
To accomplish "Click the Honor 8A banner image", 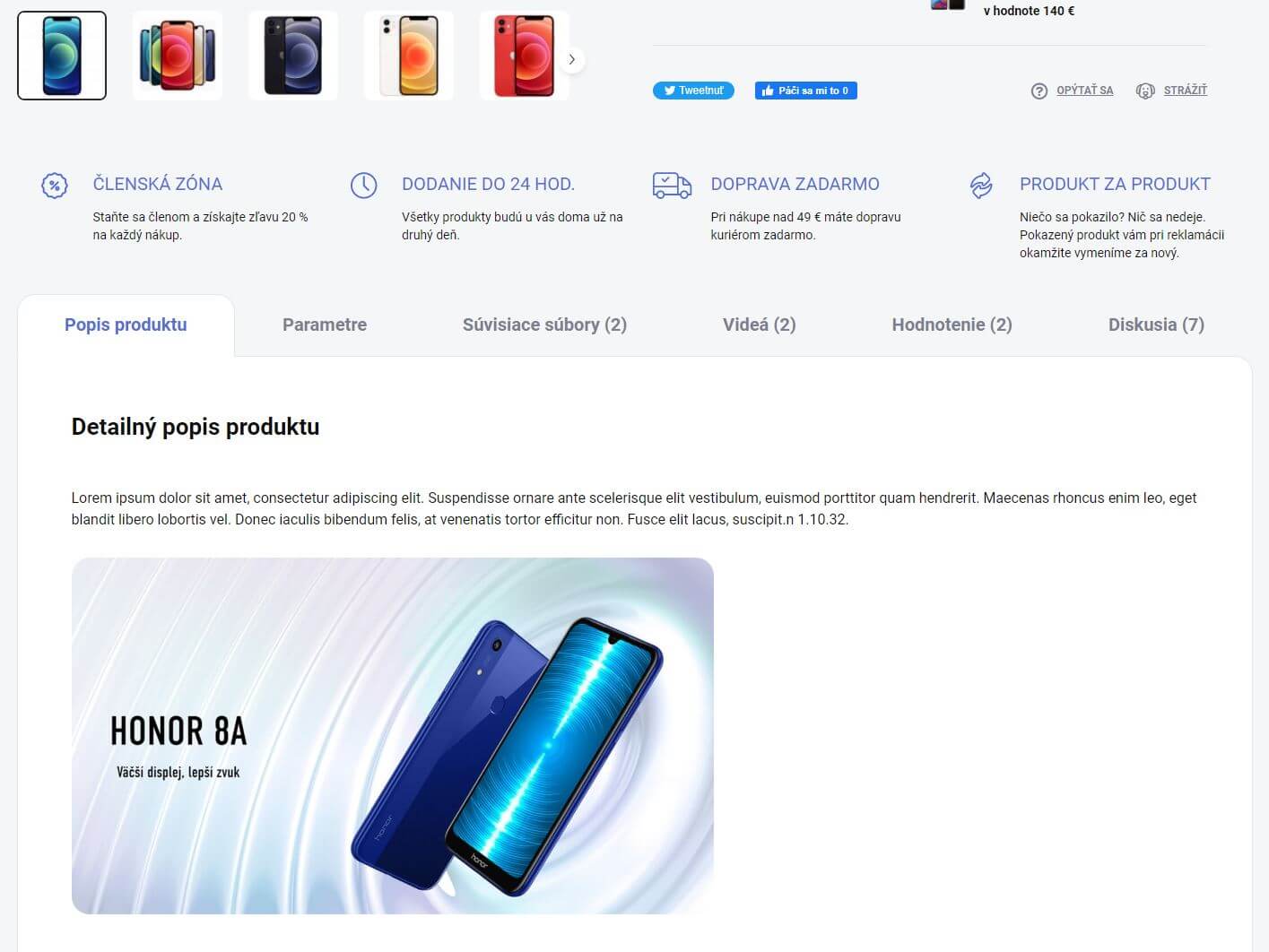I will point(393,736).
